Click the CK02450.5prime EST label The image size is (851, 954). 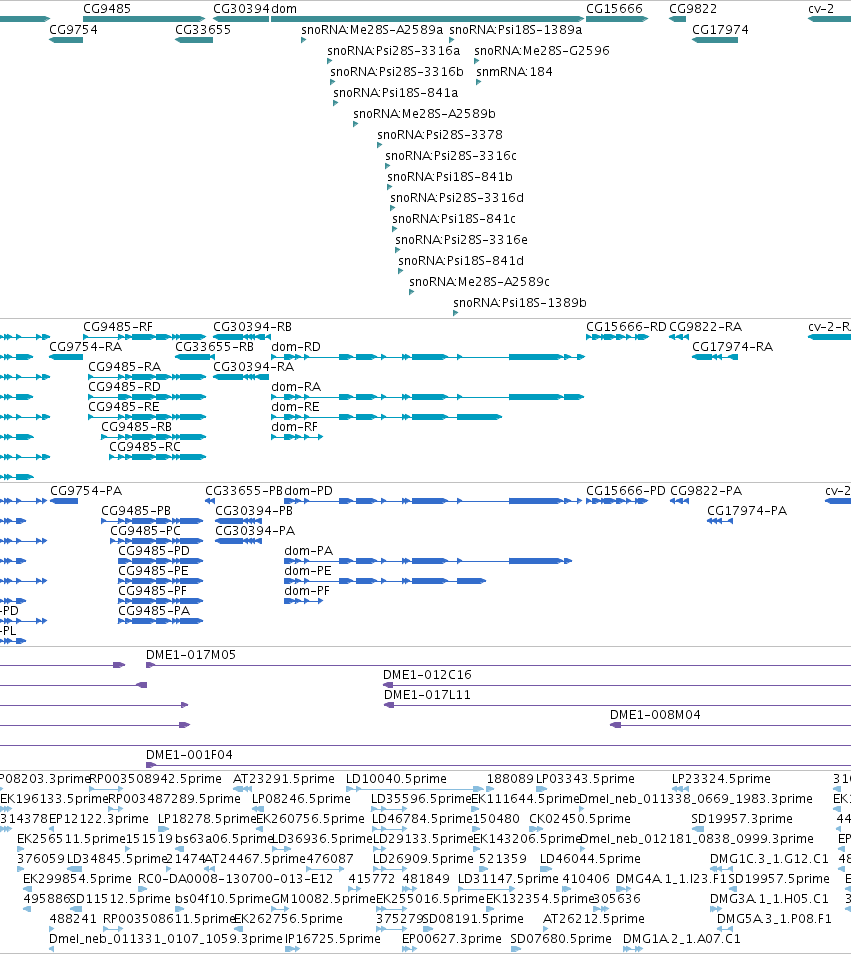580,819
